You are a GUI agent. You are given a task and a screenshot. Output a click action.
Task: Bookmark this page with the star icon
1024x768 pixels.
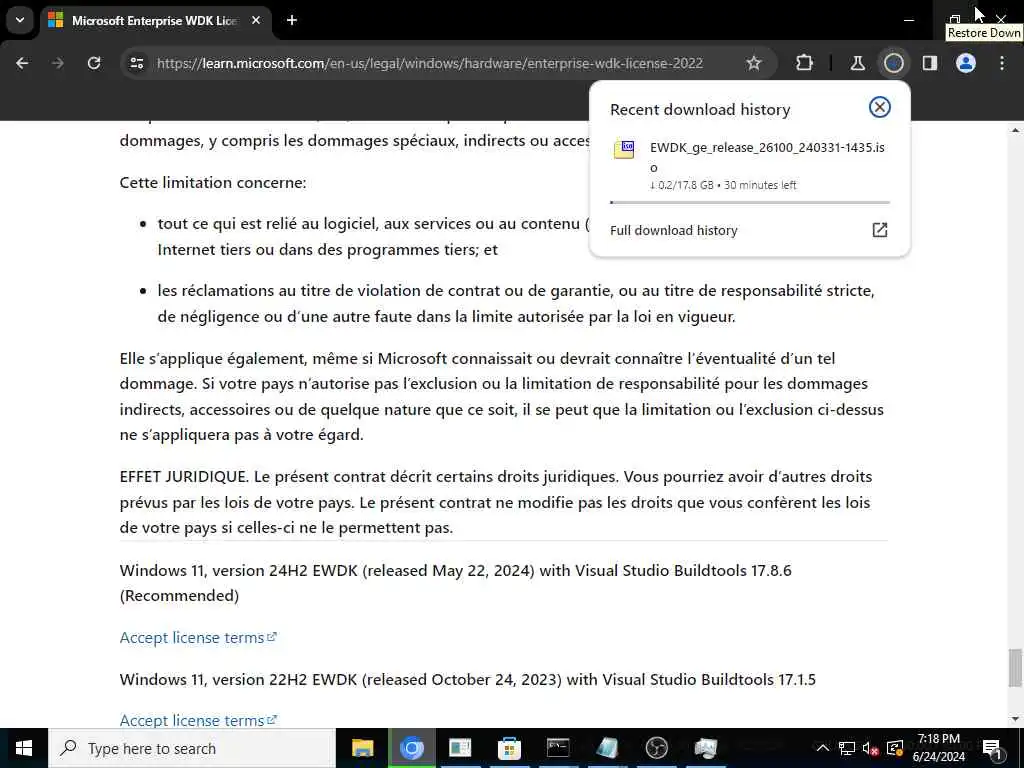pos(754,63)
